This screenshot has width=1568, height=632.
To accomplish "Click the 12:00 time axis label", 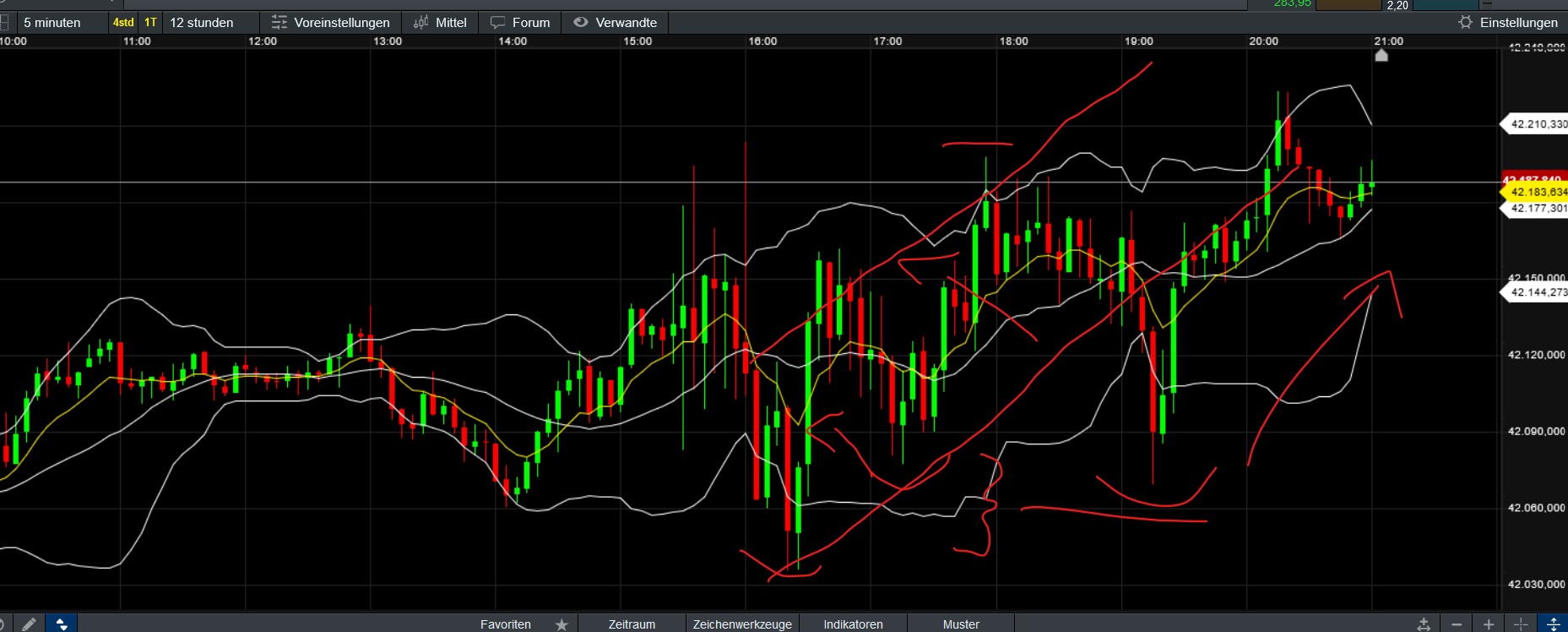I will (263, 41).
